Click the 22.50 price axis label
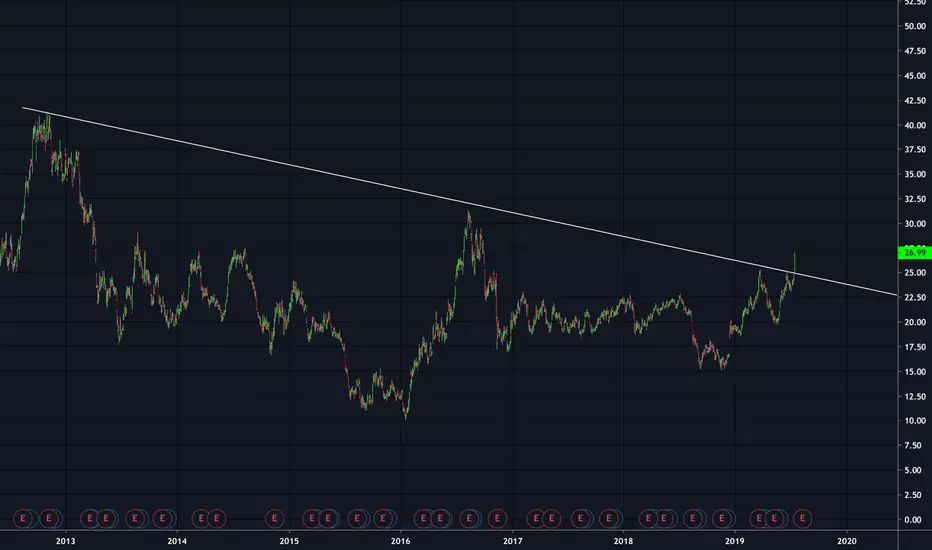 click(915, 297)
